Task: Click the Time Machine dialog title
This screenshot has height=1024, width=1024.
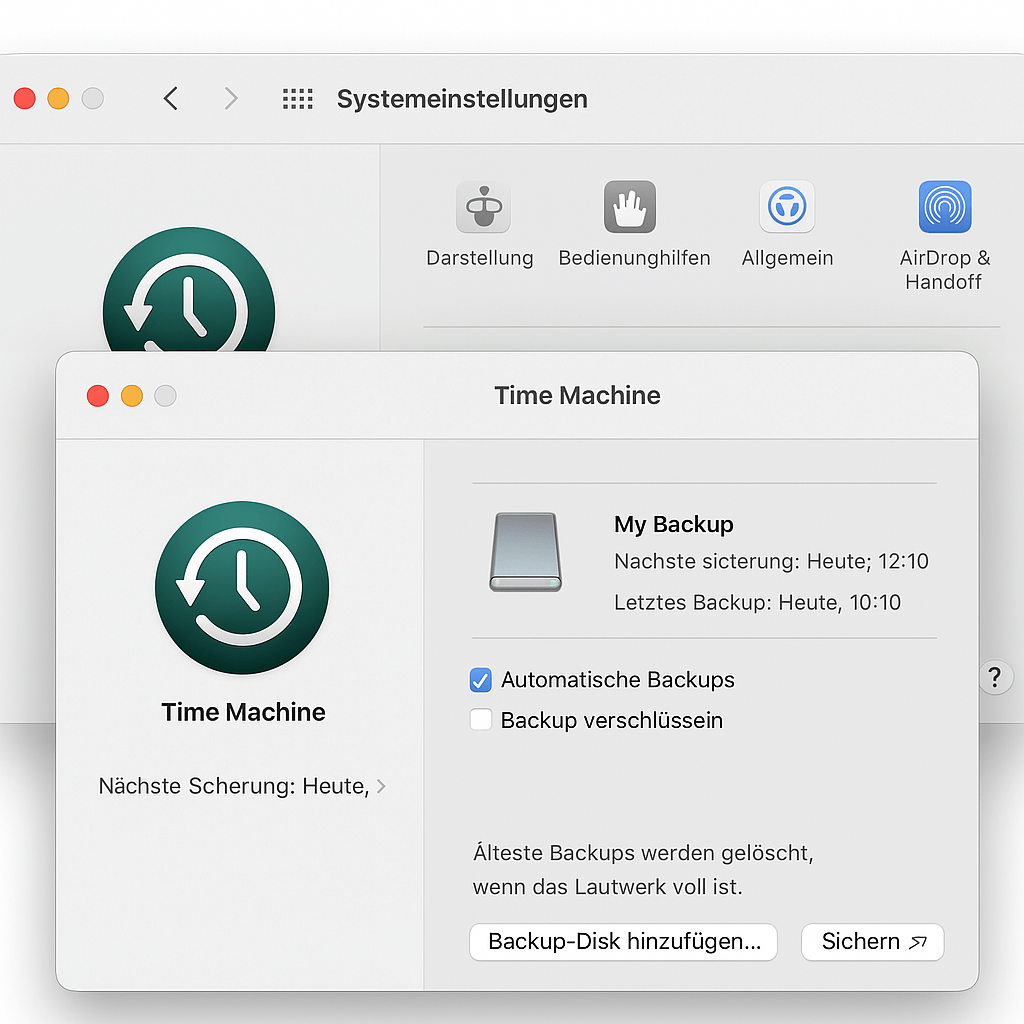Action: [x=577, y=396]
